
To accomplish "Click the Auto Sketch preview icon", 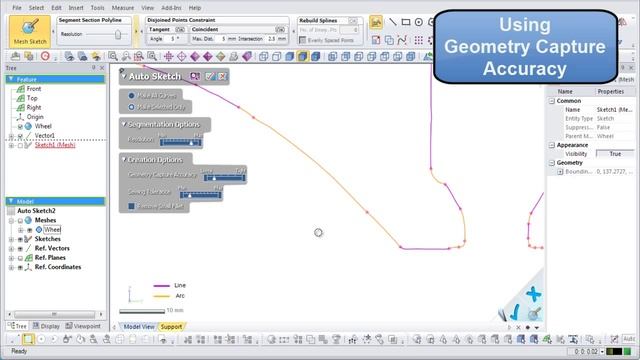I will [x=195, y=76].
